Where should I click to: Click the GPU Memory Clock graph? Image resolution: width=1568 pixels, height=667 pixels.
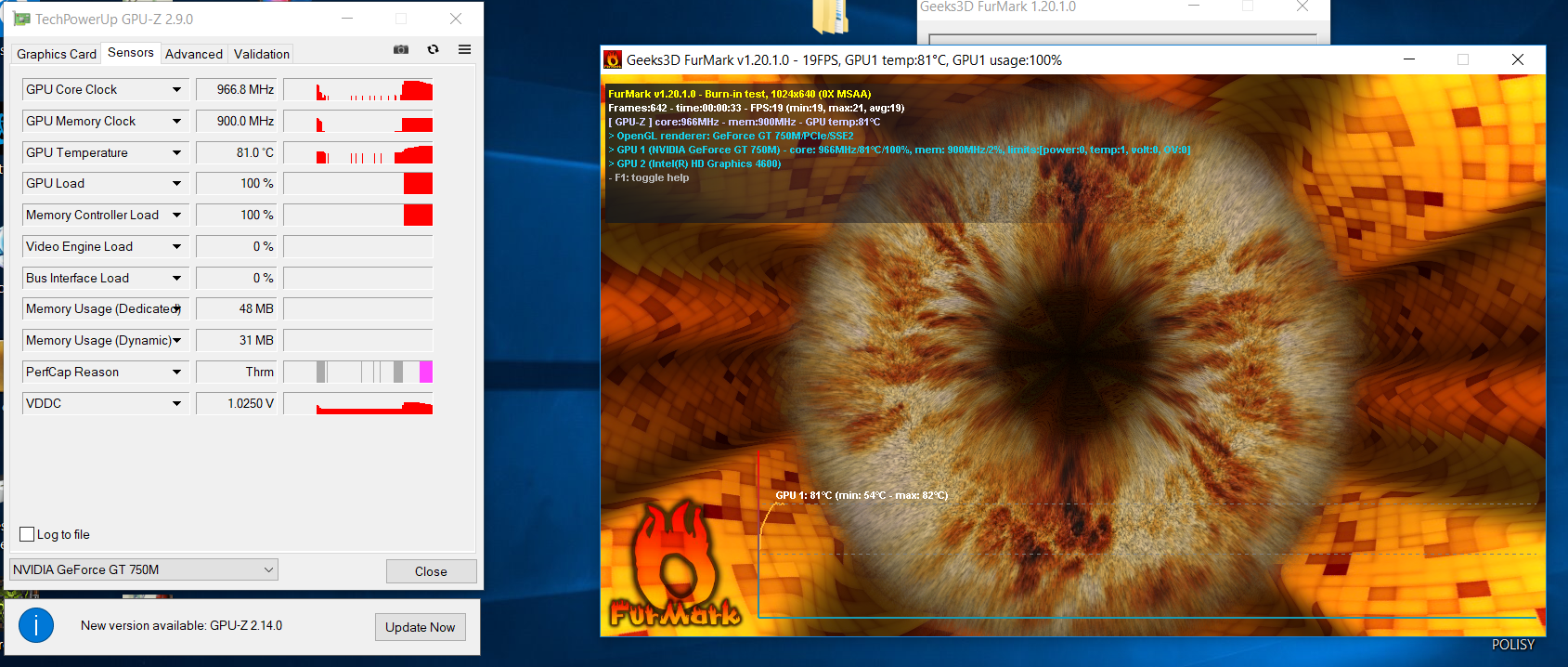tap(358, 121)
